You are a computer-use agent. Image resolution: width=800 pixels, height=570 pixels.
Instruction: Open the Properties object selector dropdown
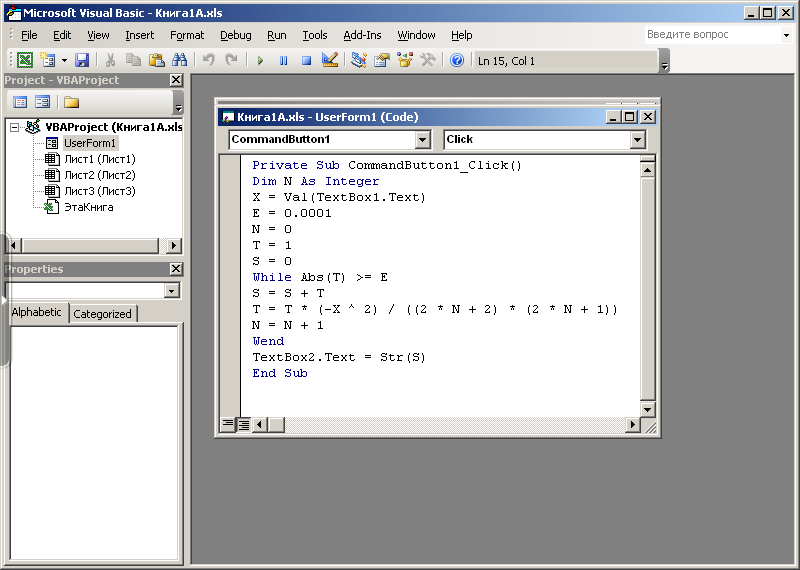(x=172, y=291)
